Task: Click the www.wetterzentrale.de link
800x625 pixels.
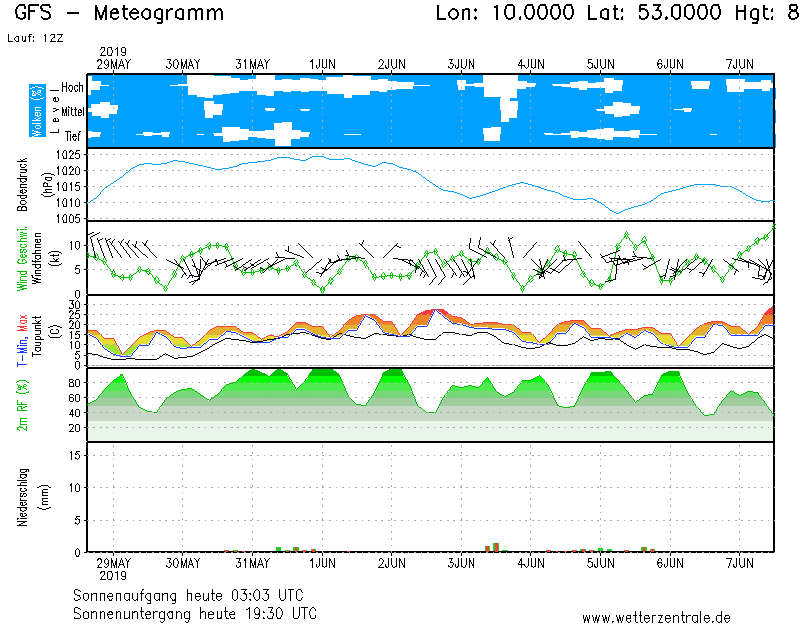Action: (655, 617)
